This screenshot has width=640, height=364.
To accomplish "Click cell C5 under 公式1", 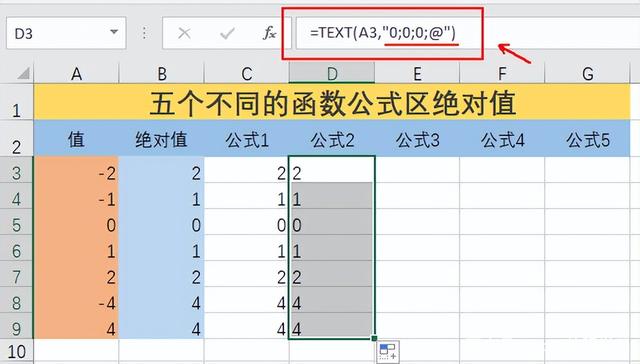I will click(247, 222).
